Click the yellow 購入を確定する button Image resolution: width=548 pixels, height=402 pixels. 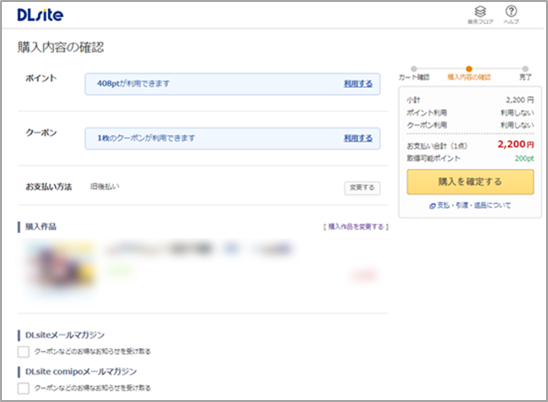click(x=470, y=182)
